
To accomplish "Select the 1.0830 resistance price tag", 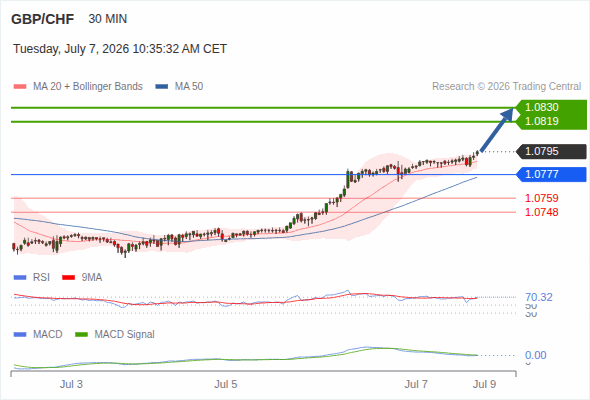I will click(551, 107).
